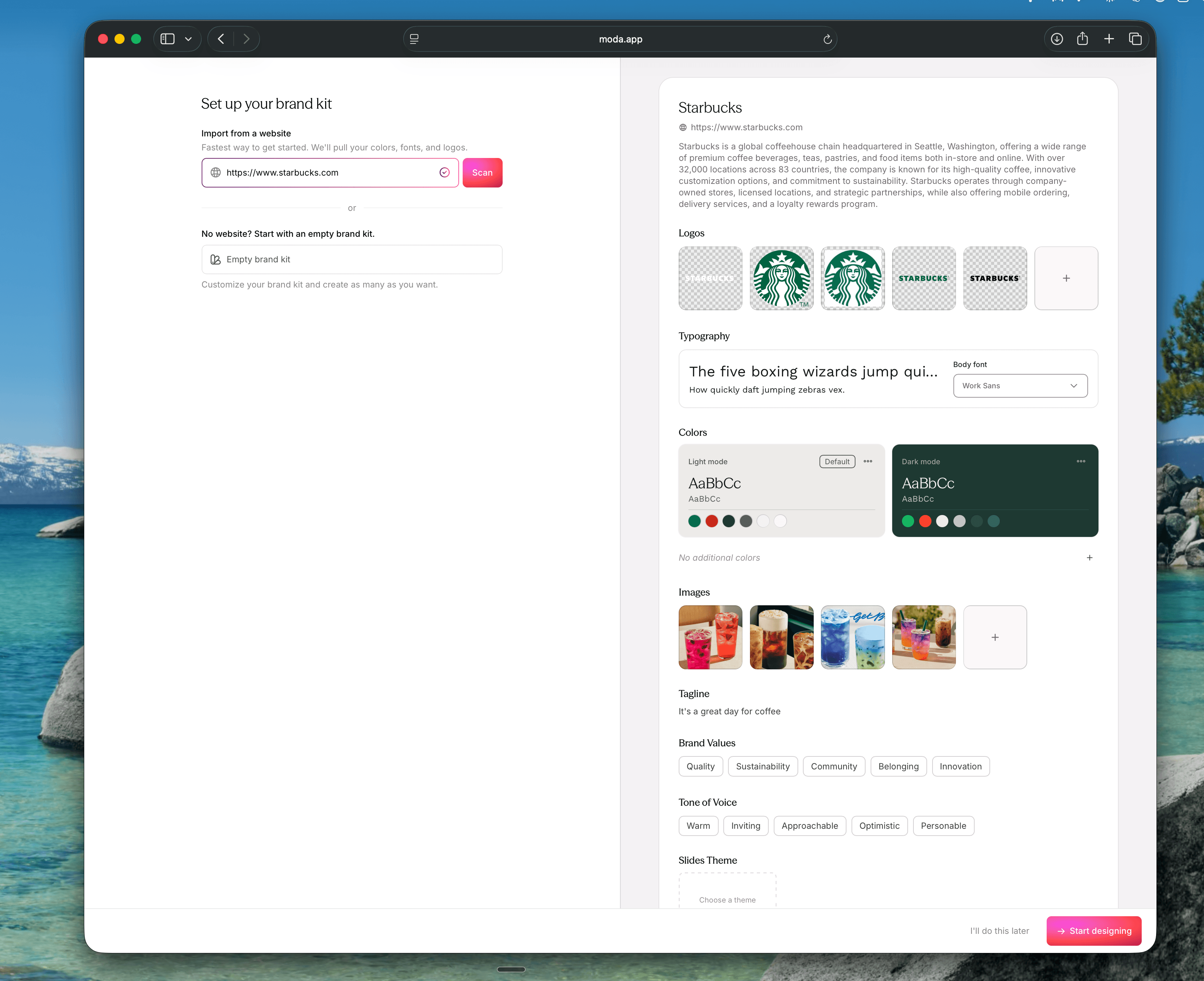Add an additional color with plus icon
1204x981 pixels.
tap(1089, 558)
